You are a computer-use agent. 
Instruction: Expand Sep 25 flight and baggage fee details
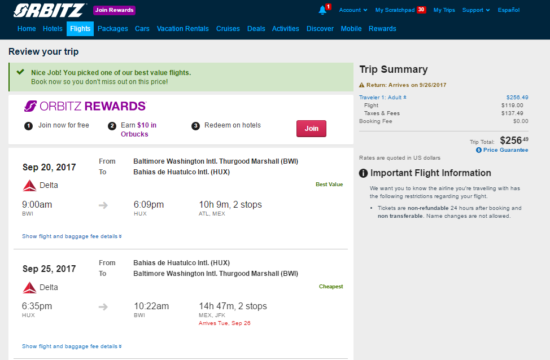pyautogui.click(x=72, y=346)
